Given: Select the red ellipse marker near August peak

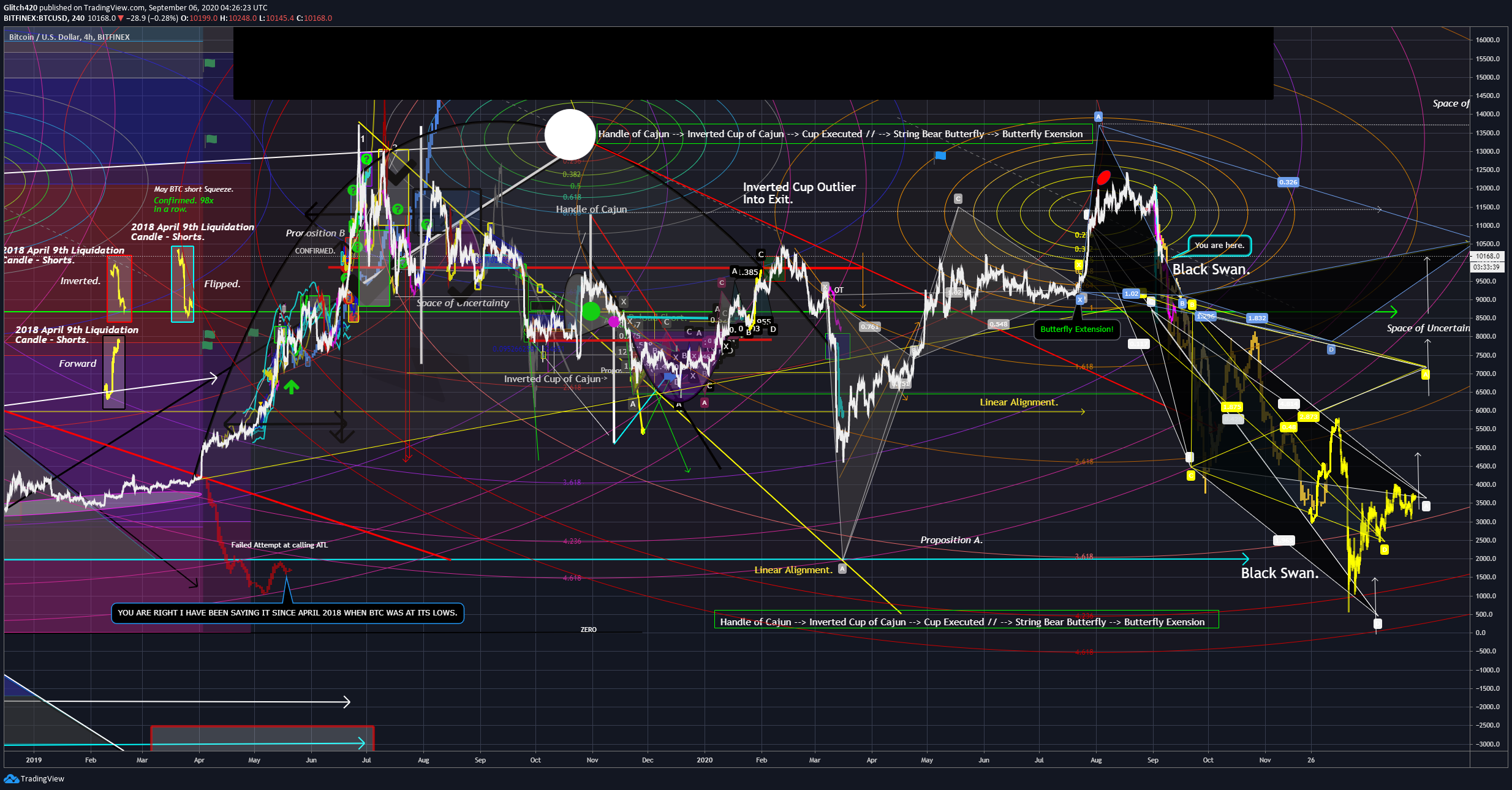Looking at the screenshot, I should pyautogui.click(x=1103, y=178).
